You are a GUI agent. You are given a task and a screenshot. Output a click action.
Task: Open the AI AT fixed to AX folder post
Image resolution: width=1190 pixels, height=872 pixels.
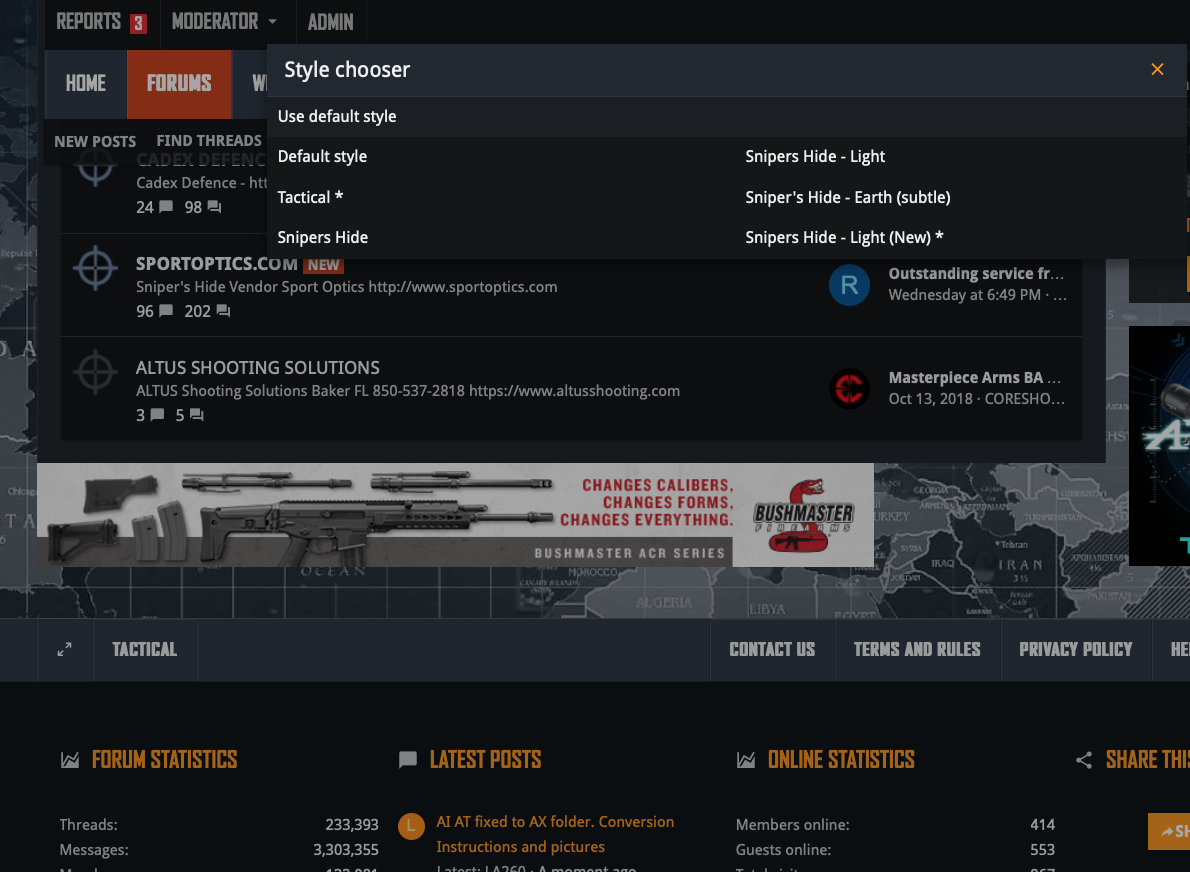[x=555, y=834]
